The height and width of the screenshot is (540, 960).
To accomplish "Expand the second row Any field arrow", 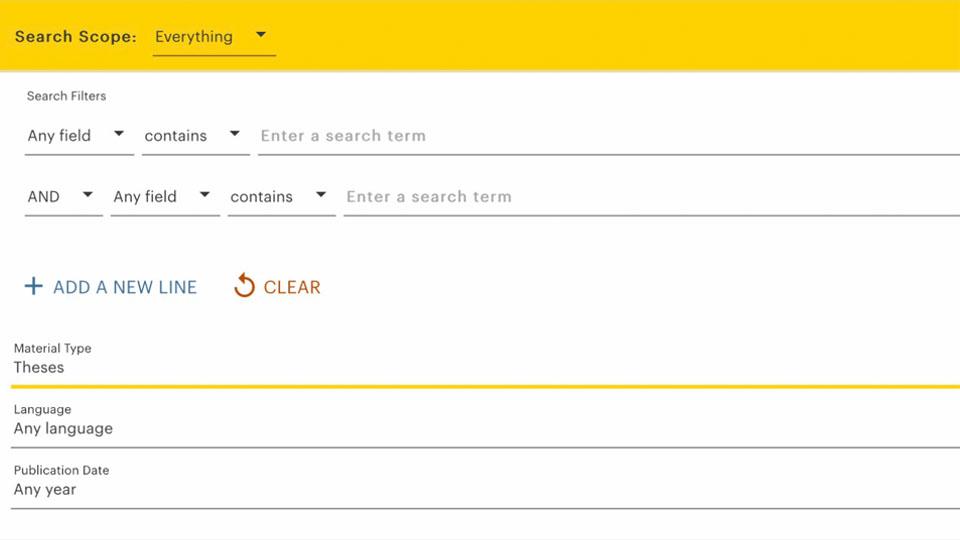I will 205,195.
